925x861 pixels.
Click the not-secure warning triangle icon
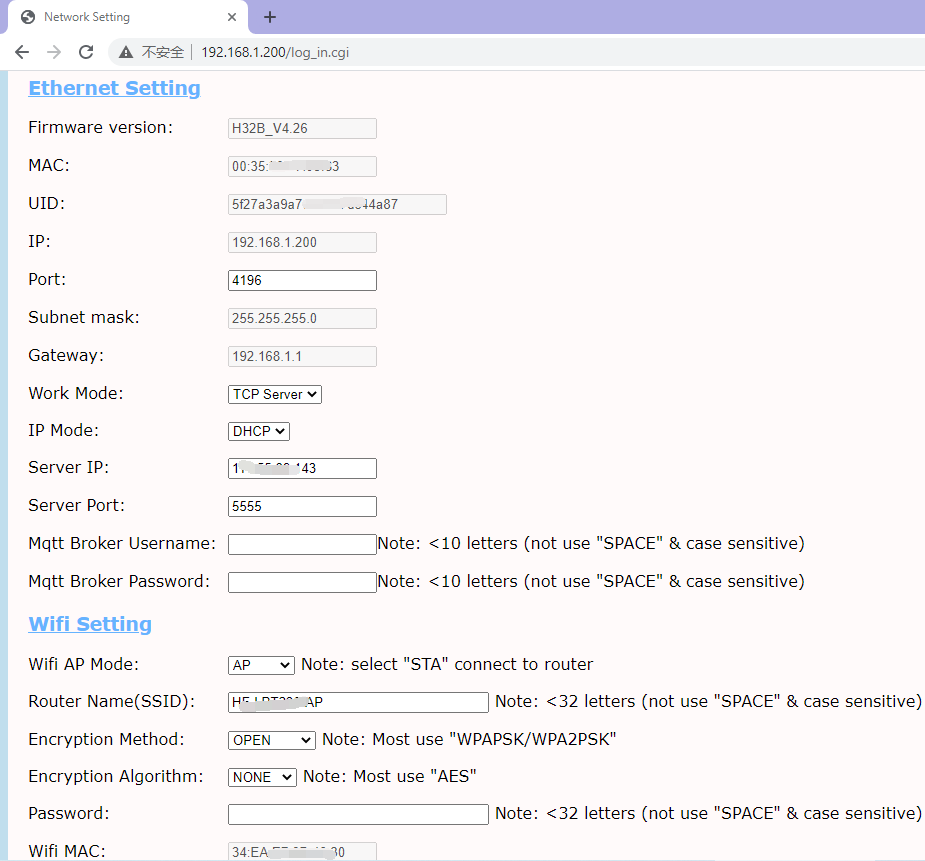[x=125, y=52]
